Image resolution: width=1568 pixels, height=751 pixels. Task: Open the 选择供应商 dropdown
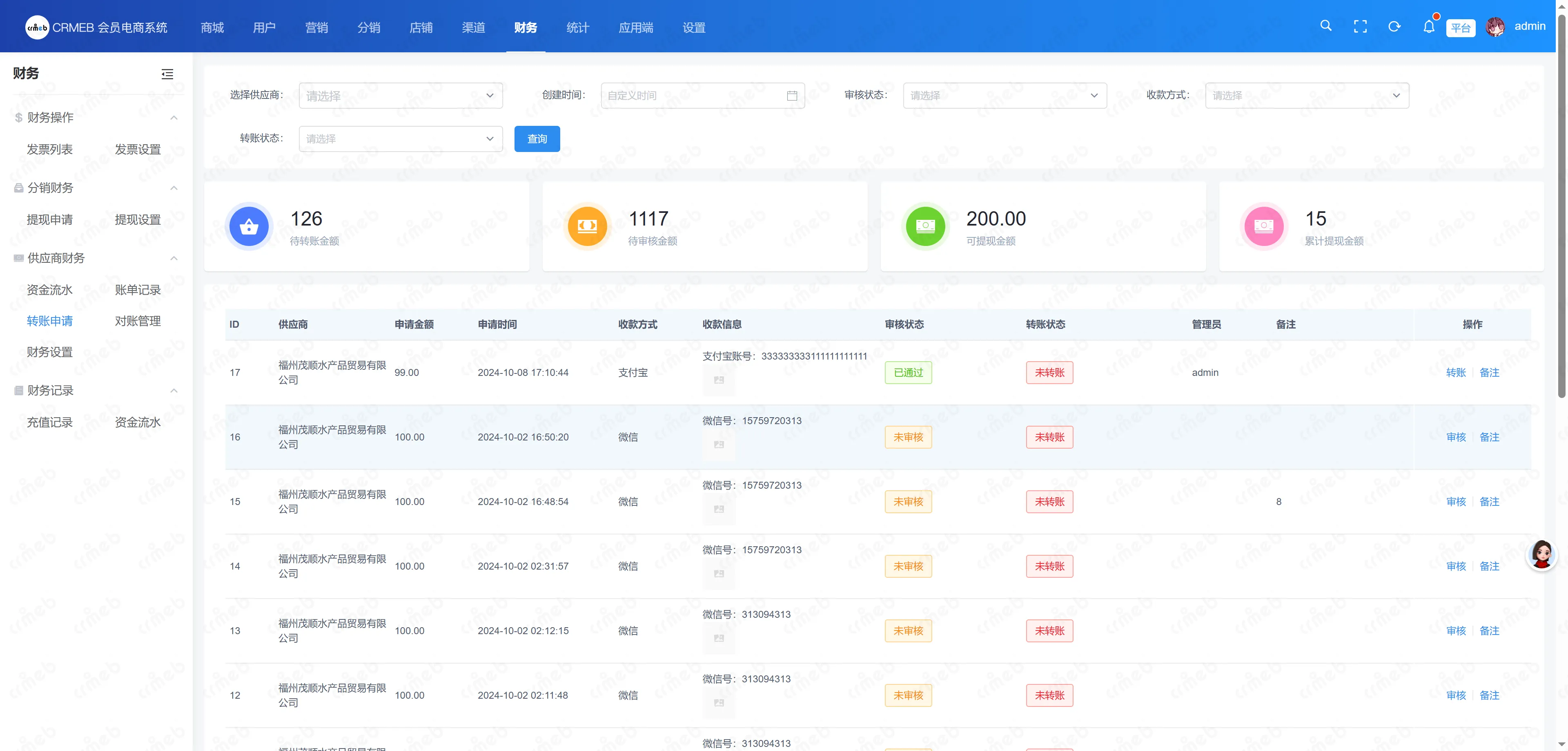click(x=401, y=96)
